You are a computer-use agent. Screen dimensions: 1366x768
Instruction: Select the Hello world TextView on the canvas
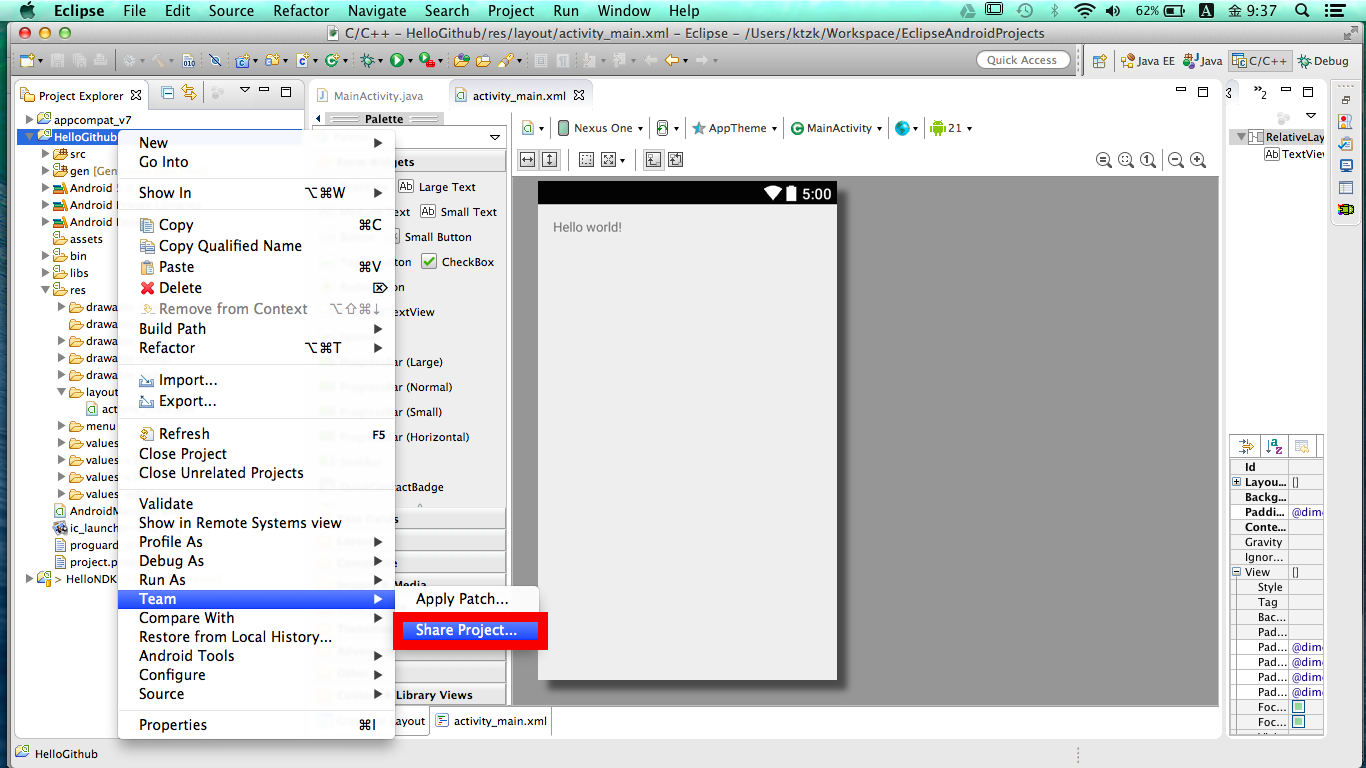pyautogui.click(x=586, y=227)
